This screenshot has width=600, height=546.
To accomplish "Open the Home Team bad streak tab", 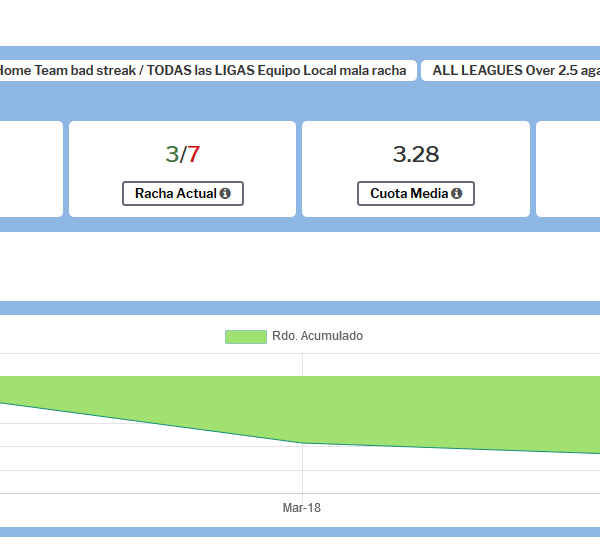I will (x=204, y=70).
